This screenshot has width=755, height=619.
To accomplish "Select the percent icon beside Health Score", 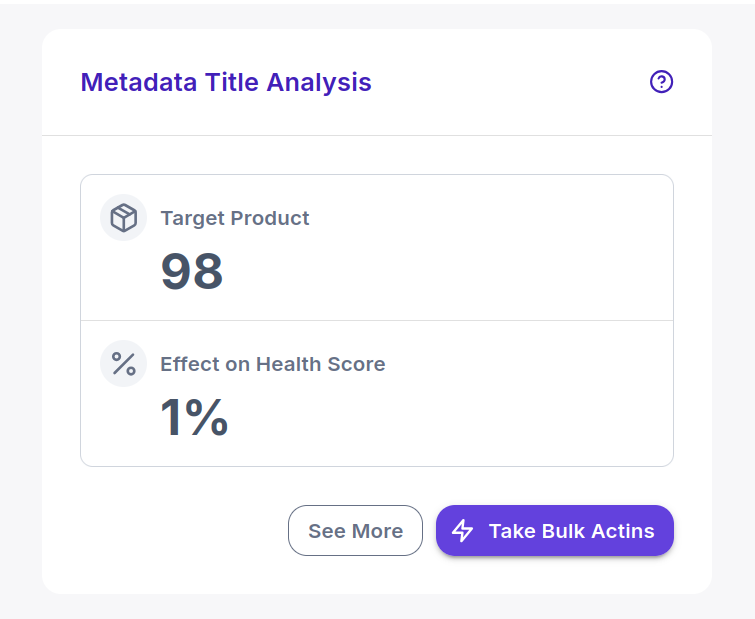I will 123,363.
